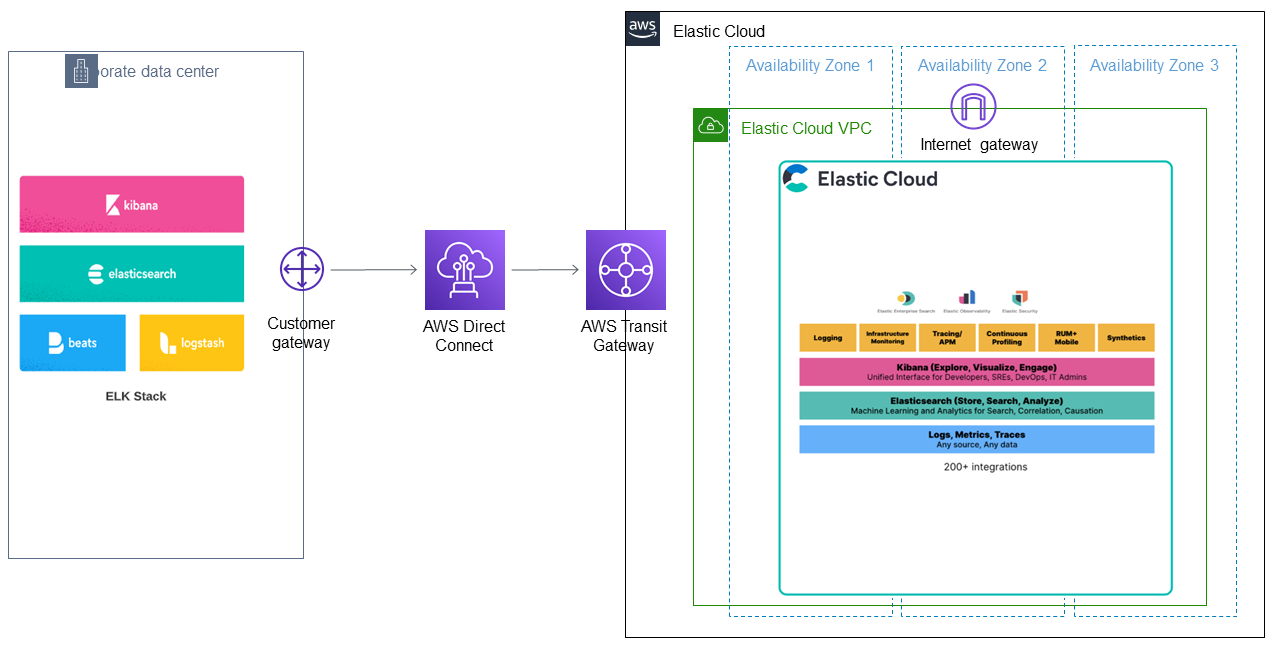Select the yellow logstash block
This screenshot has height=645, width=1272.
192,343
